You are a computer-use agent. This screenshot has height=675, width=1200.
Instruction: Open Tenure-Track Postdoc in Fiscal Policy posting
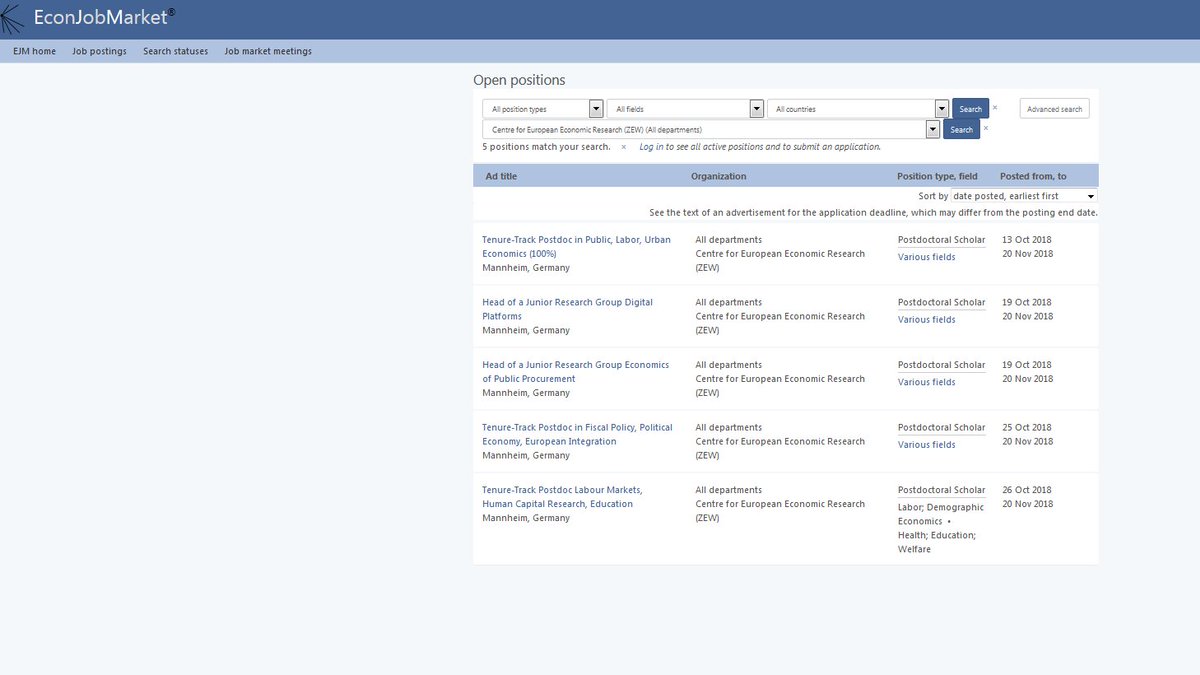pos(577,434)
